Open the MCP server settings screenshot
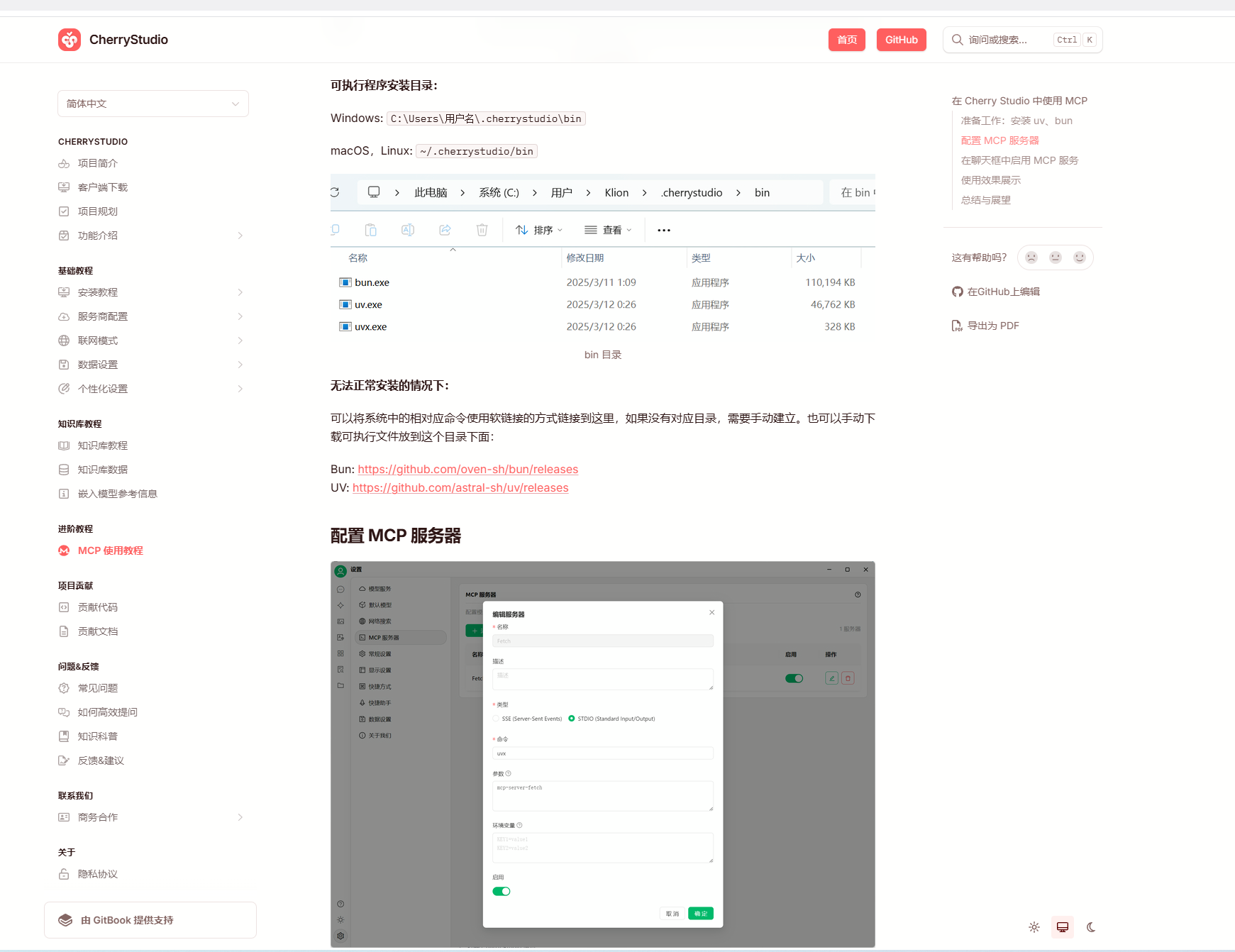Viewport: 1235px width, 952px height. 603,754
